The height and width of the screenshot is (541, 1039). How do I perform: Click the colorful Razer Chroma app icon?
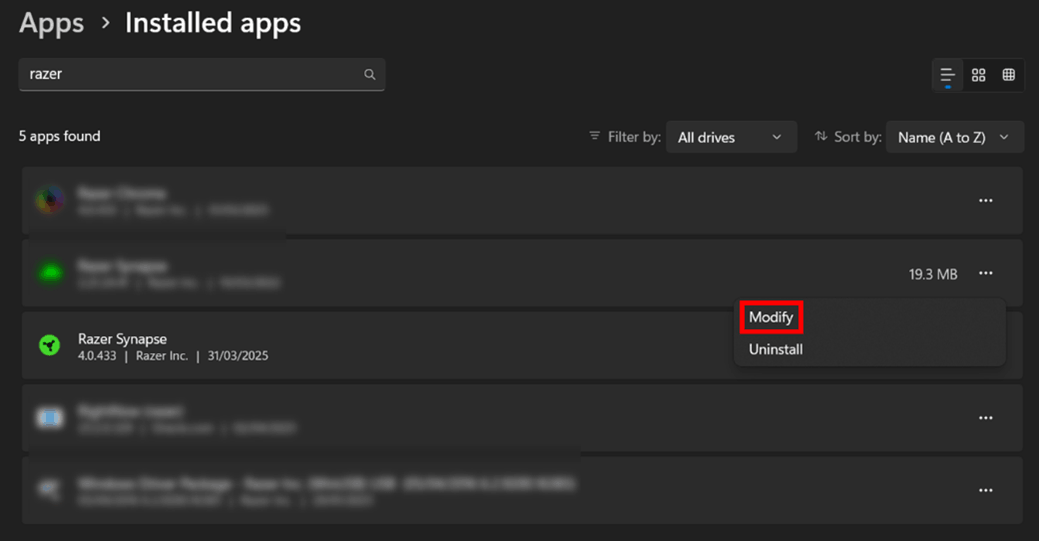[x=50, y=200]
